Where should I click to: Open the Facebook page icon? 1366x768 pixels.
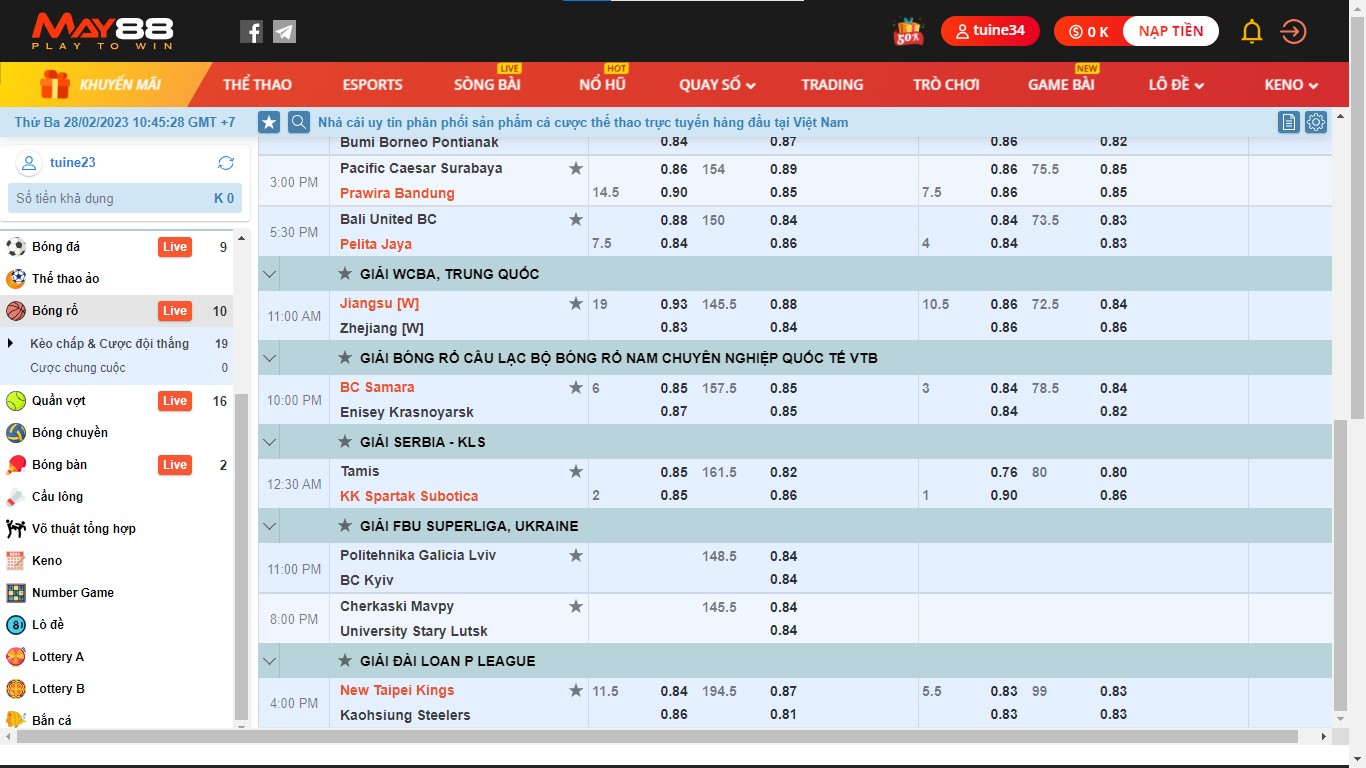[x=251, y=32]
